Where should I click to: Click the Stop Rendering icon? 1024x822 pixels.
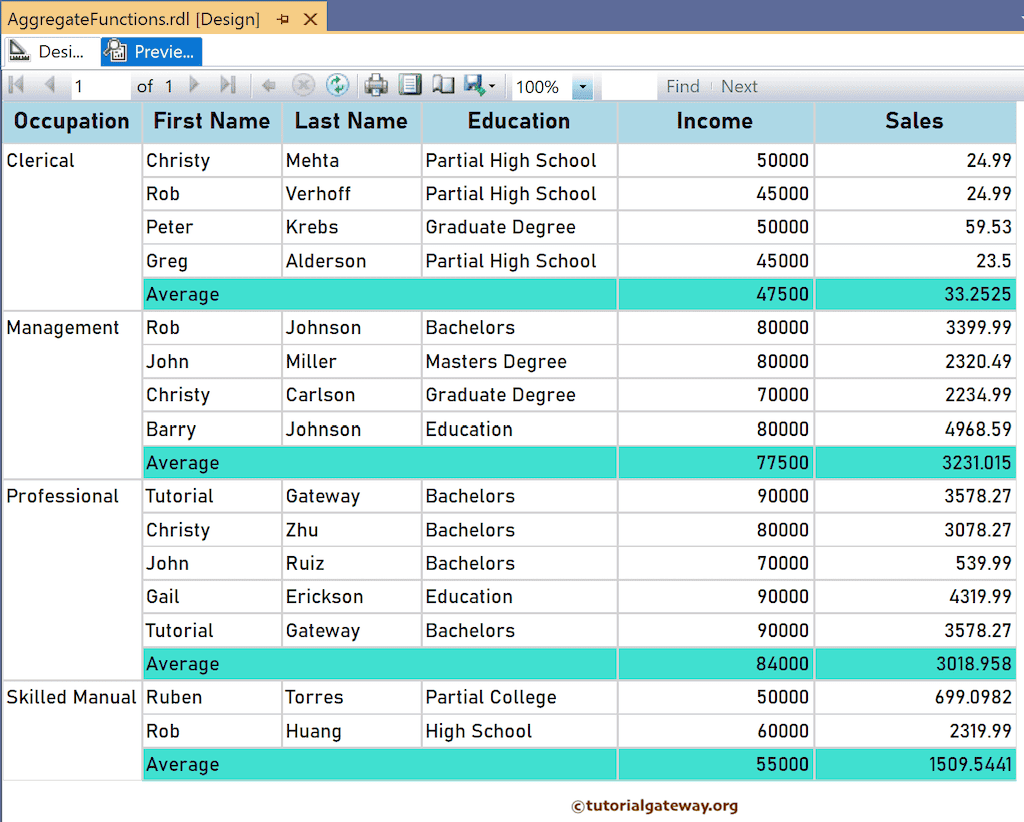coord(302,85)
